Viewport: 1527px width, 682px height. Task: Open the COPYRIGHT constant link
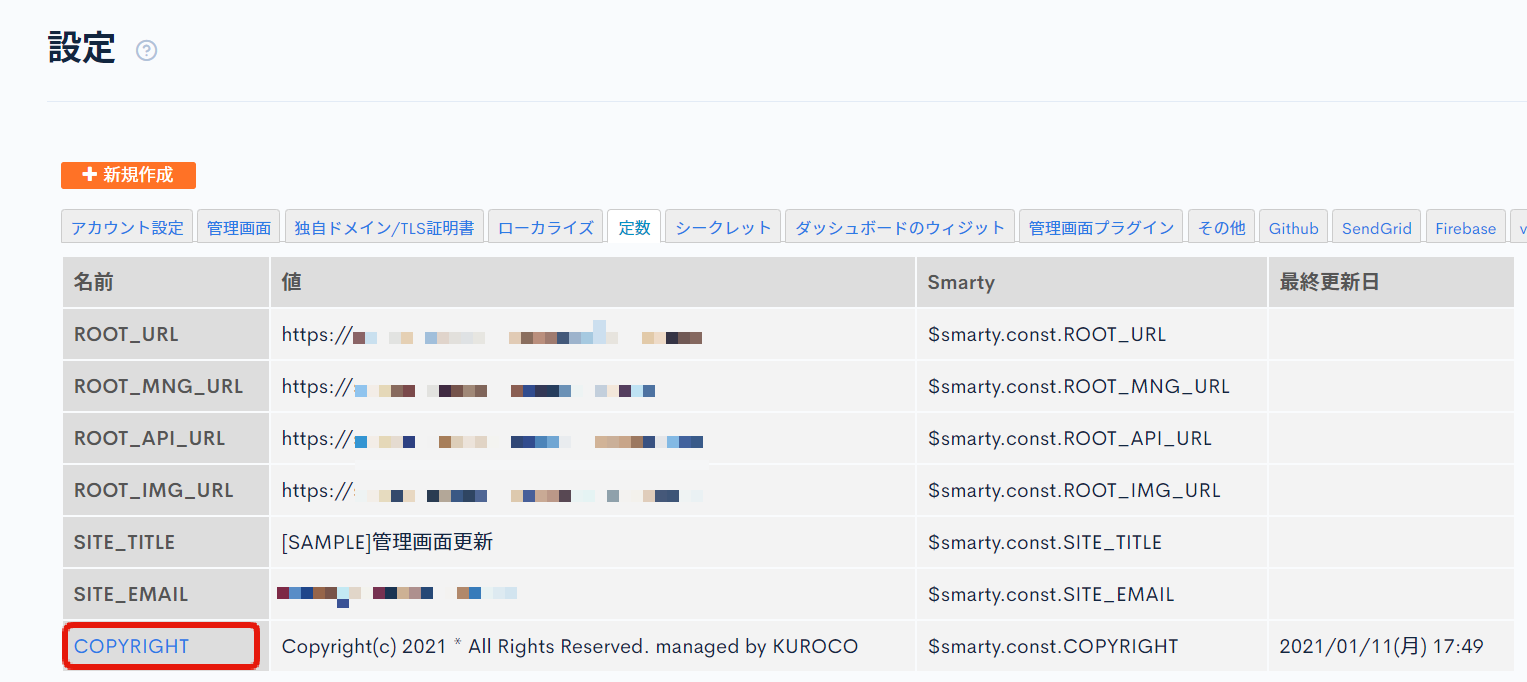pos(131,646)
